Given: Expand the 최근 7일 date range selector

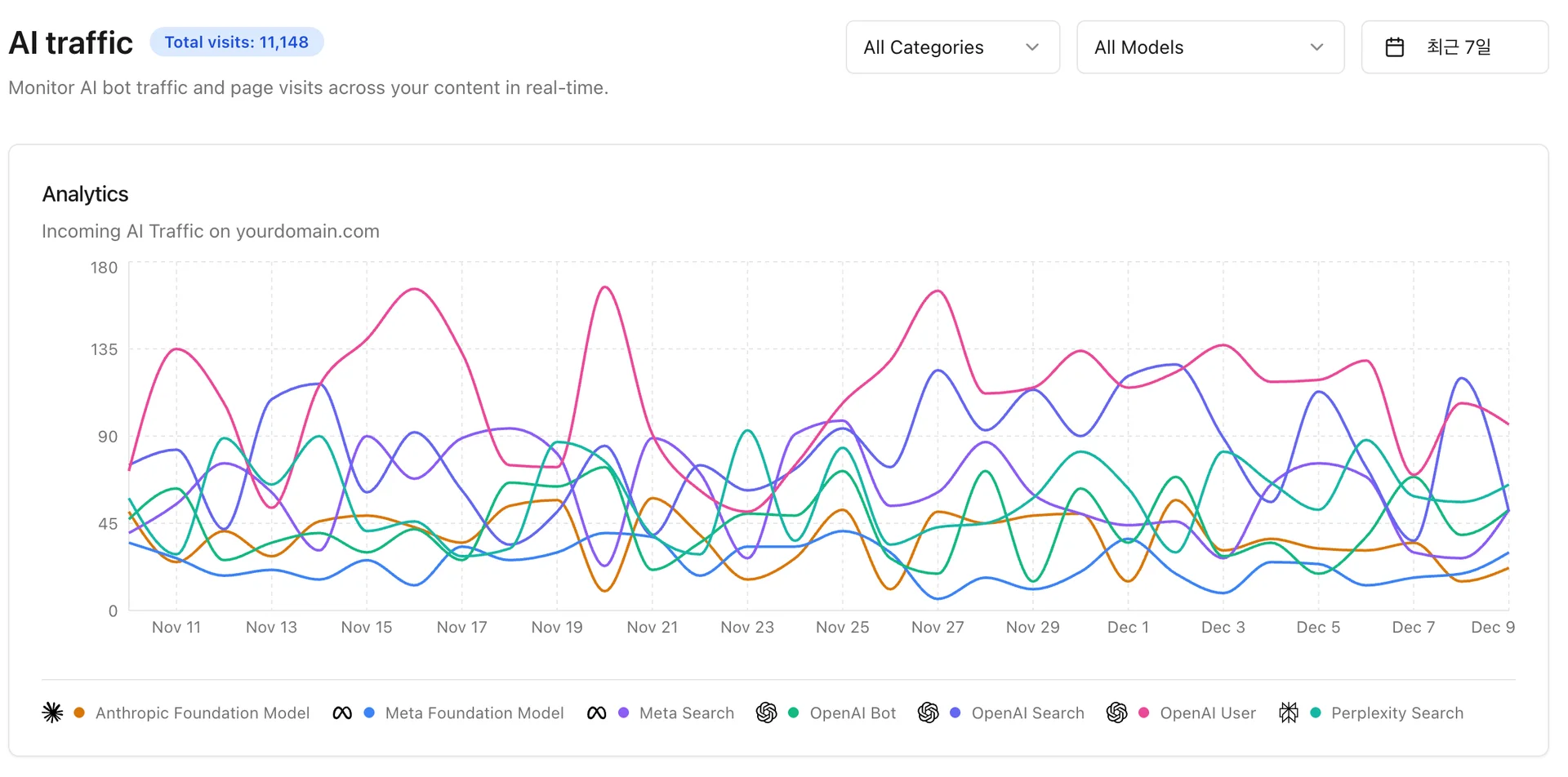Looking at the screenshot, I should (x=1454, y=47).
